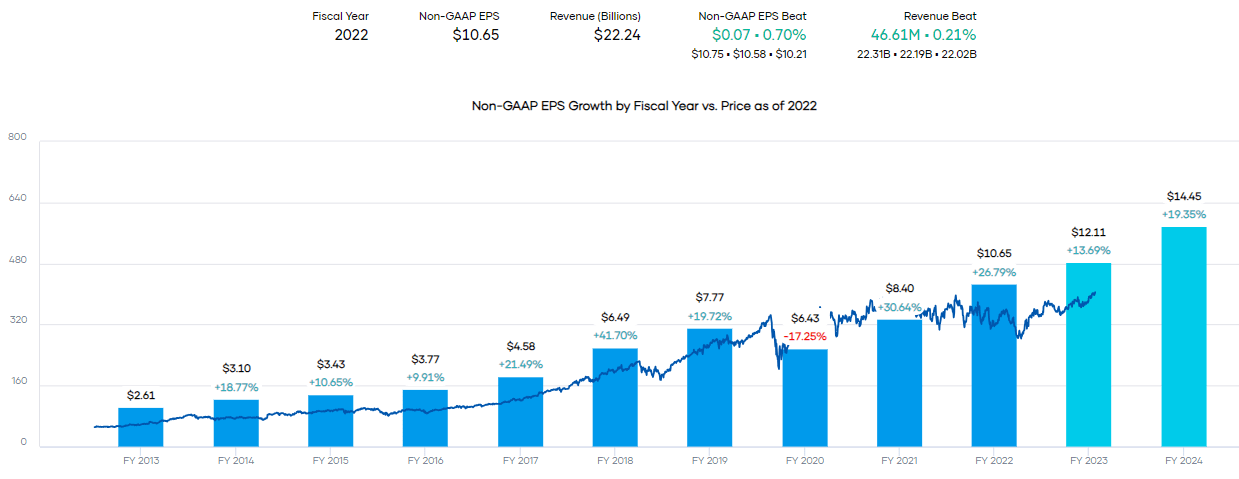1239x479 pixels.
Task: Click the +41.70% growth label
Action: click(615, 335)
